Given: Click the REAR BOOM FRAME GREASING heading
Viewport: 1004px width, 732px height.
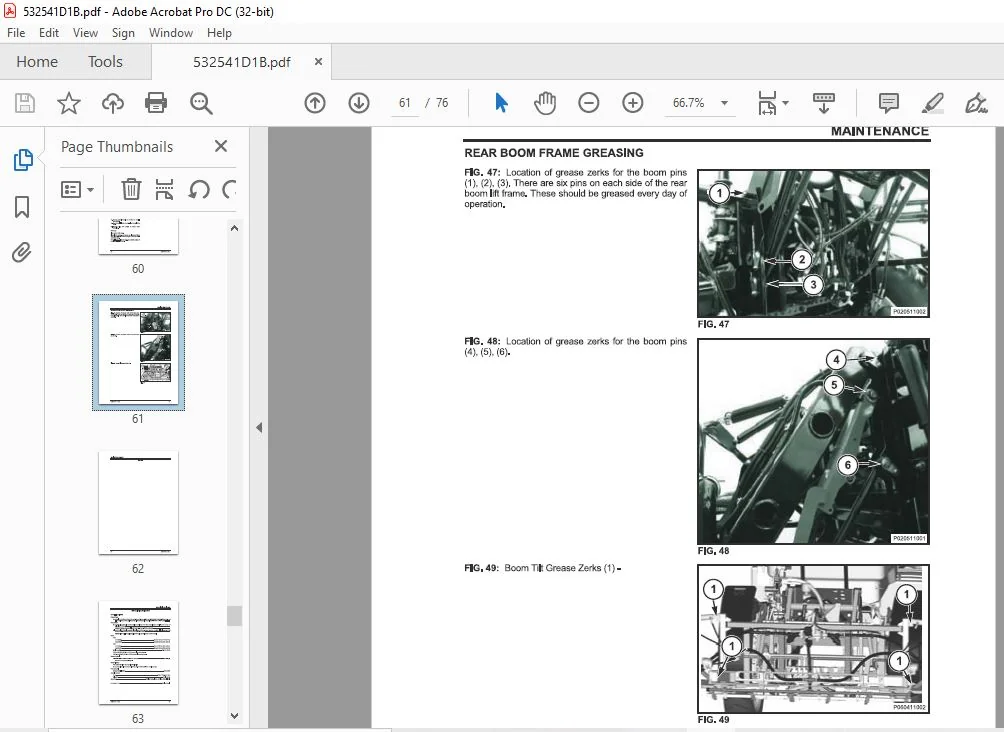Looking at the screenshot, I should tap(554, 153).
